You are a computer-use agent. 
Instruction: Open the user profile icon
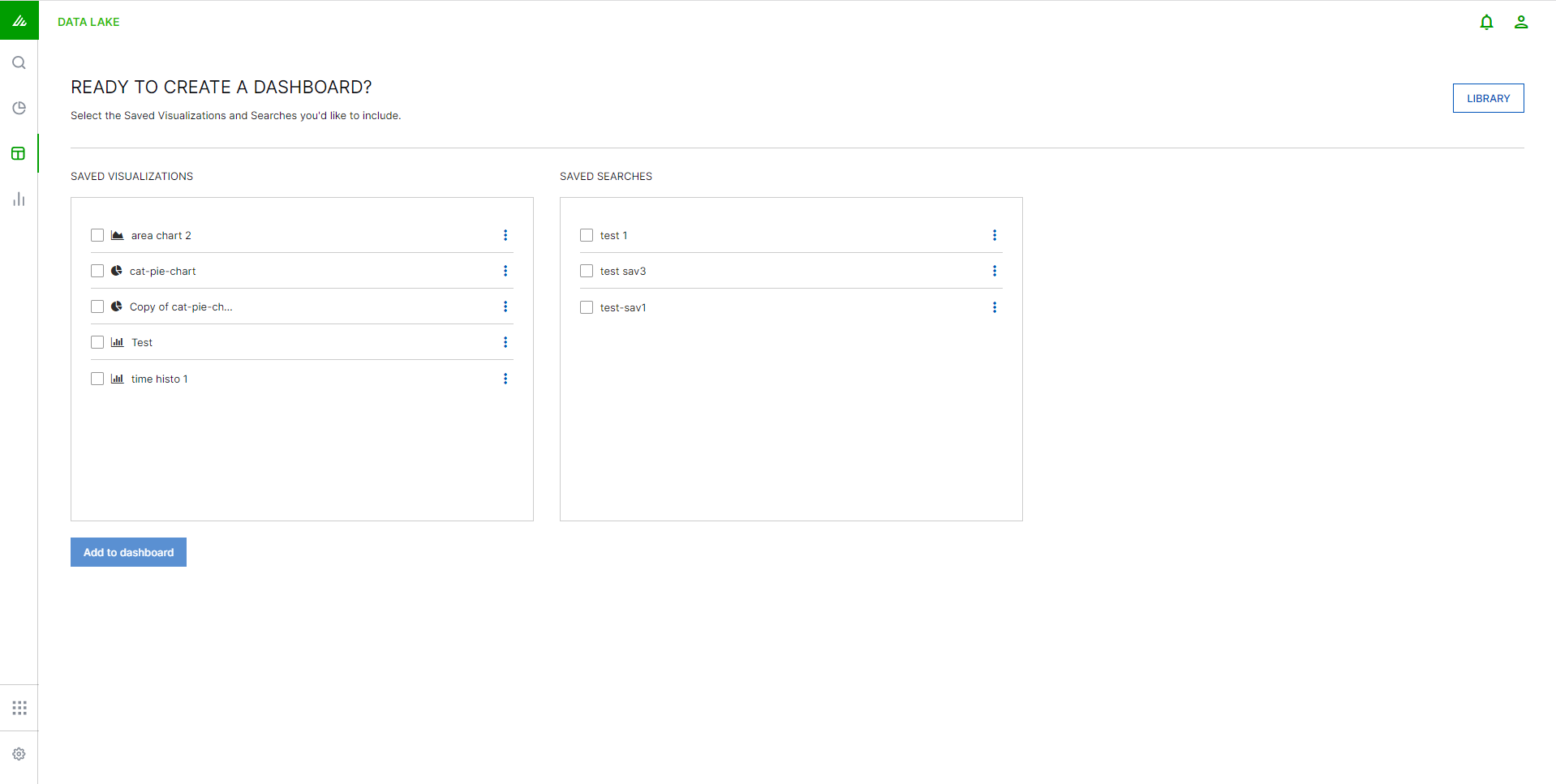(1521, 23)
